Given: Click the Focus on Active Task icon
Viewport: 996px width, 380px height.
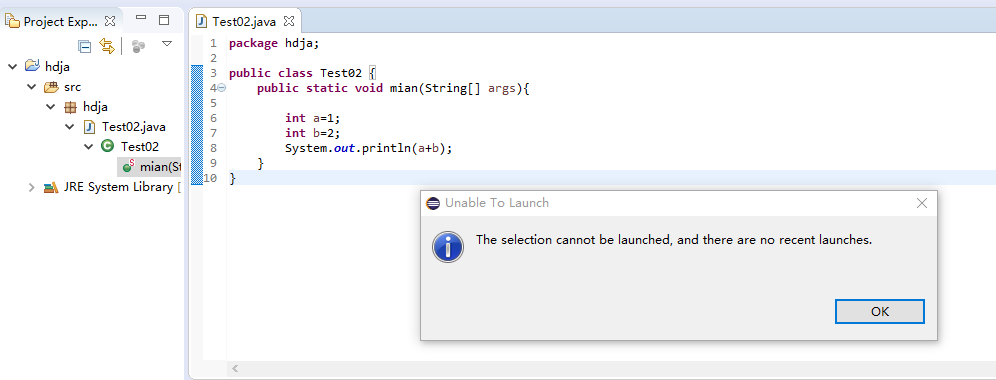Looking at the screenshot, I should [138, 46].
